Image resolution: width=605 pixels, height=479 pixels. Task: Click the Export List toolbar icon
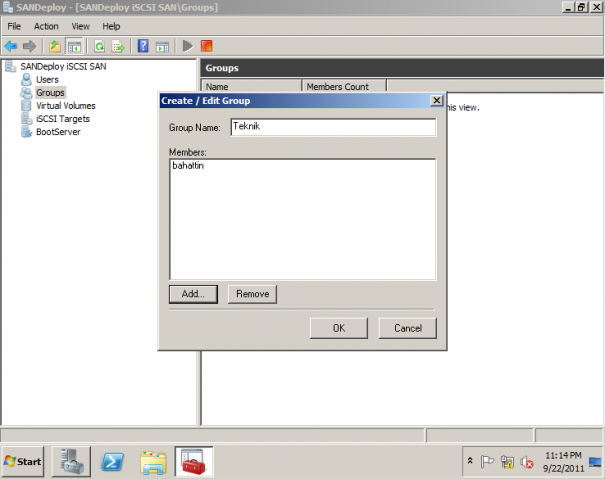click(x=118, y=46)
